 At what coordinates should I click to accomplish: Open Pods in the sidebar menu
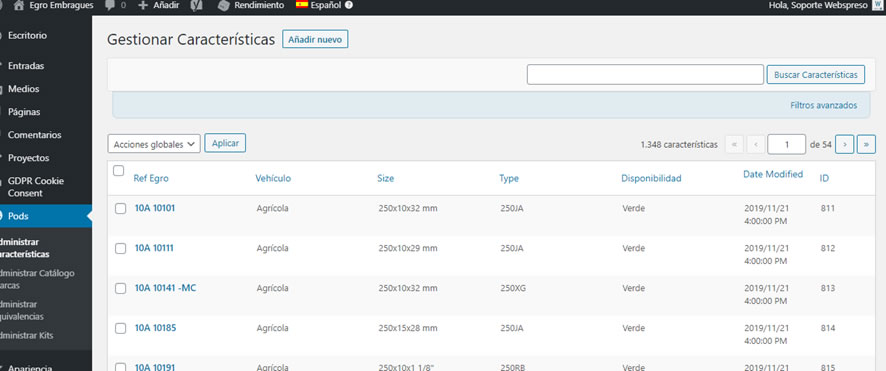click(x=46, y=216)
